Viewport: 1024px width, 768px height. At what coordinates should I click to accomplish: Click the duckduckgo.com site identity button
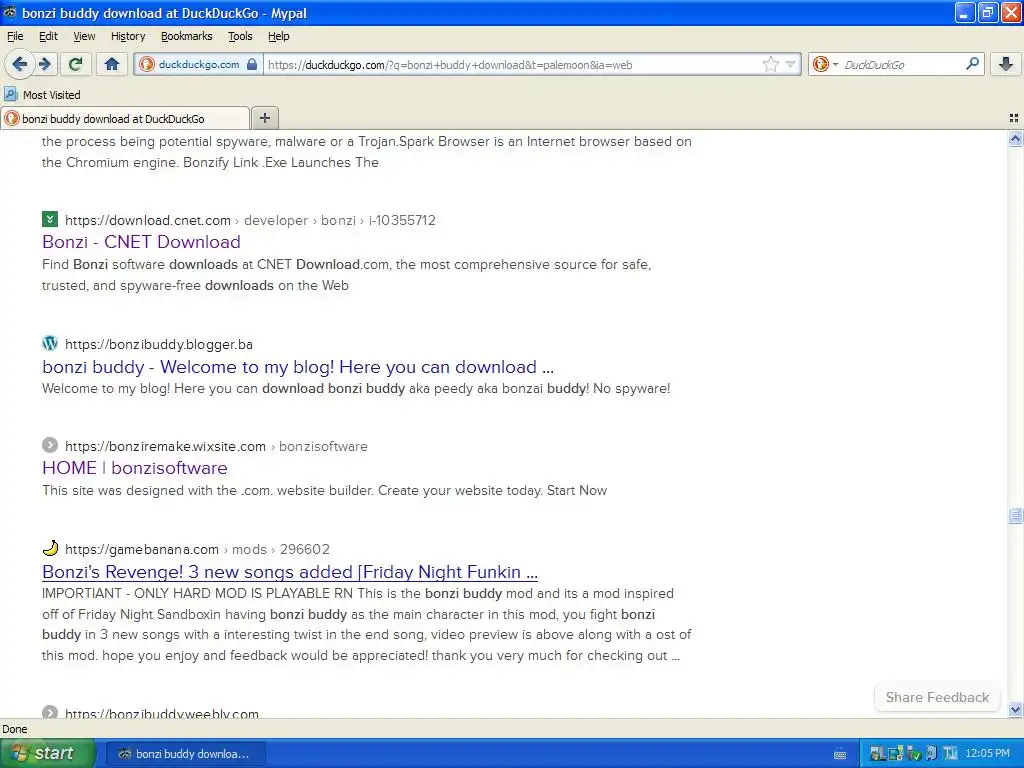coord(199,65)
